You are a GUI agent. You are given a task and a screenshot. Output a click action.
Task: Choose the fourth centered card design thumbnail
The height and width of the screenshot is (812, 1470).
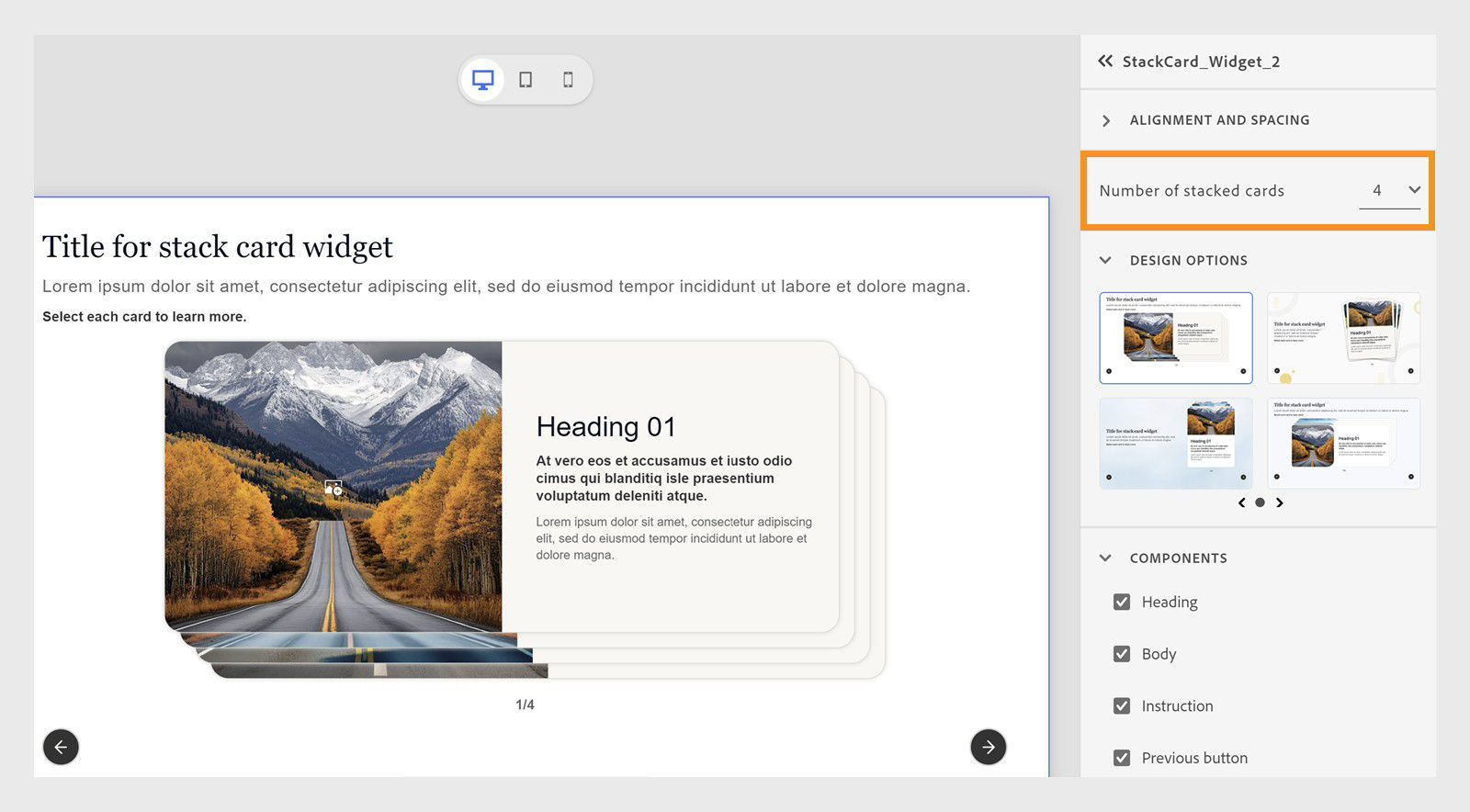pyautogui.click(x=1344, y=443)
